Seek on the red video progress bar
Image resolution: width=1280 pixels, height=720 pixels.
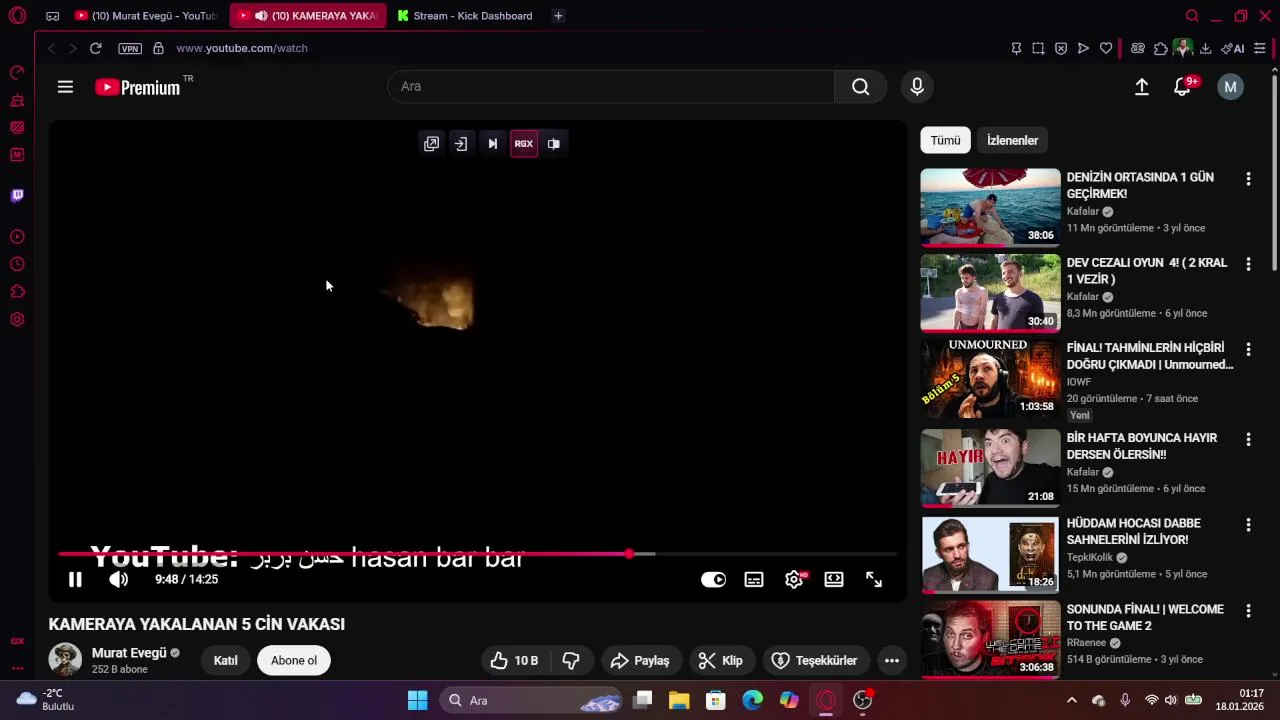[x=477, y=554]
